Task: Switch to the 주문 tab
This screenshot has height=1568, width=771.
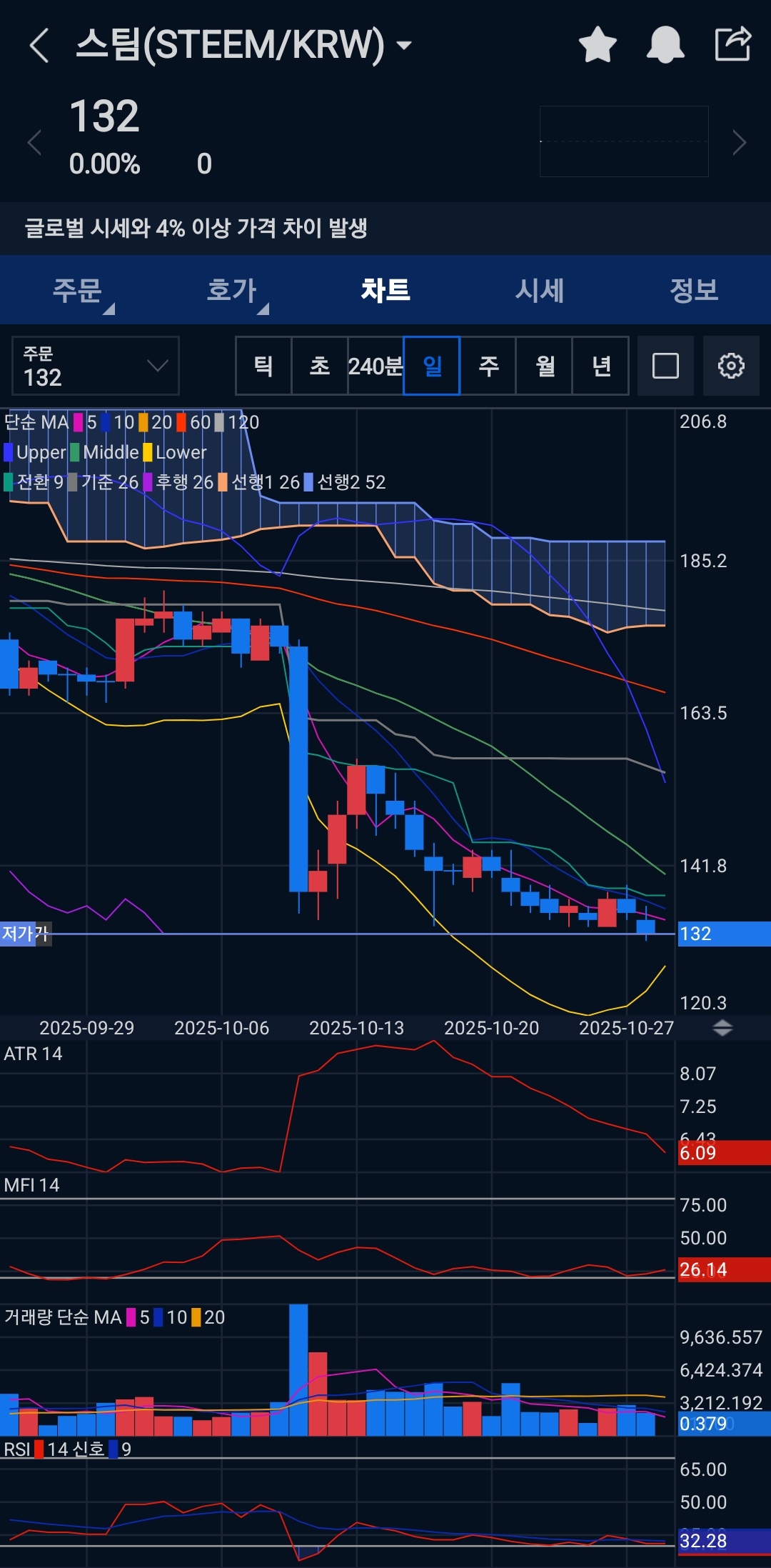Action: [x=77, y=290]
